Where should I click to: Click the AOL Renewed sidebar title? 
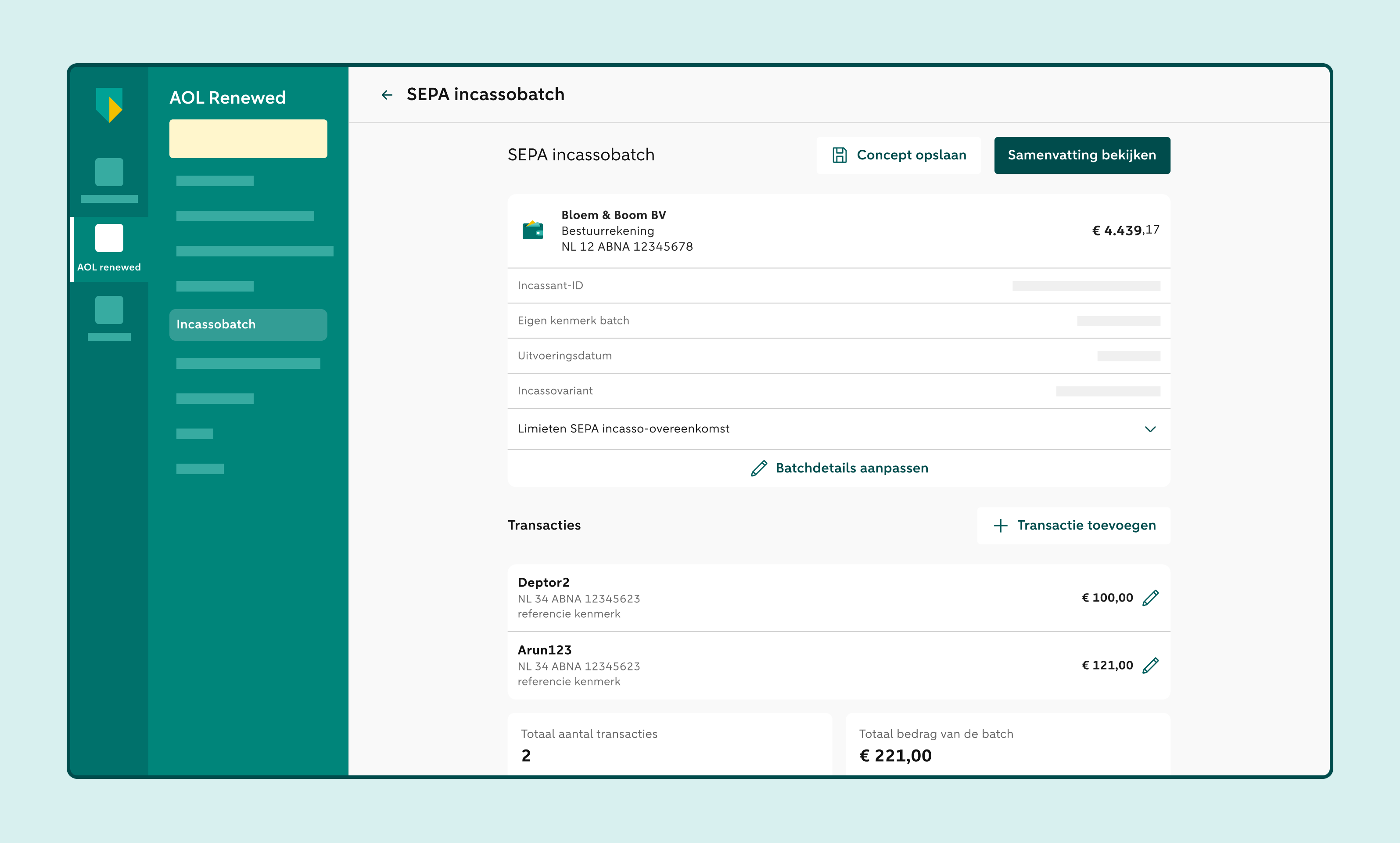(228, 98)
